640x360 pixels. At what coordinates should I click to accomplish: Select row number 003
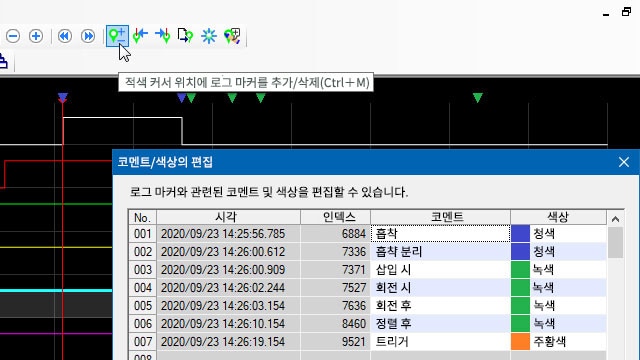click(x=142, y=269)
